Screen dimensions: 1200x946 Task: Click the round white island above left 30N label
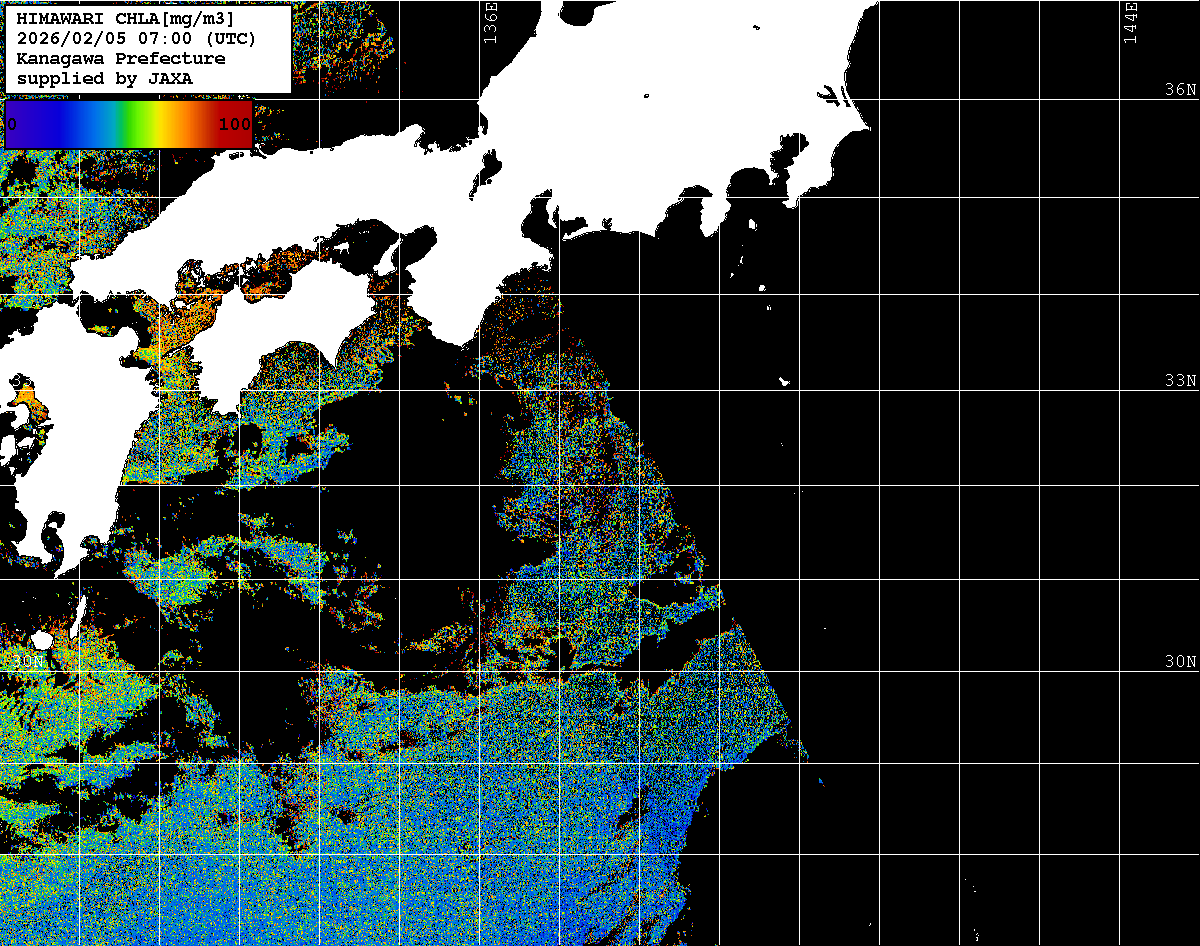click(x=42, y=639)
